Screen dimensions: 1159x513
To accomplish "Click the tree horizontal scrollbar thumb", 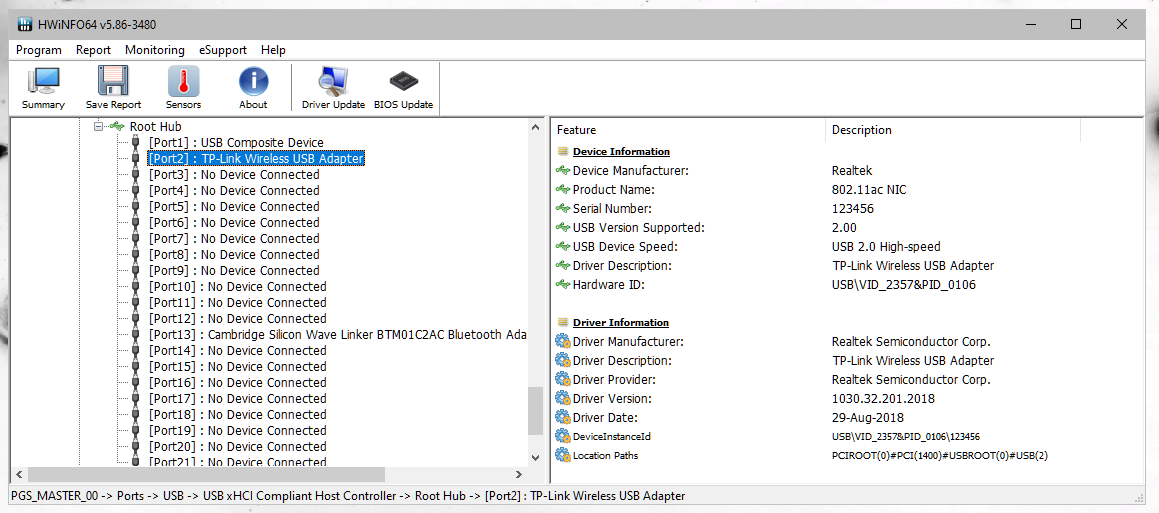I will click(x=206, y=475).
